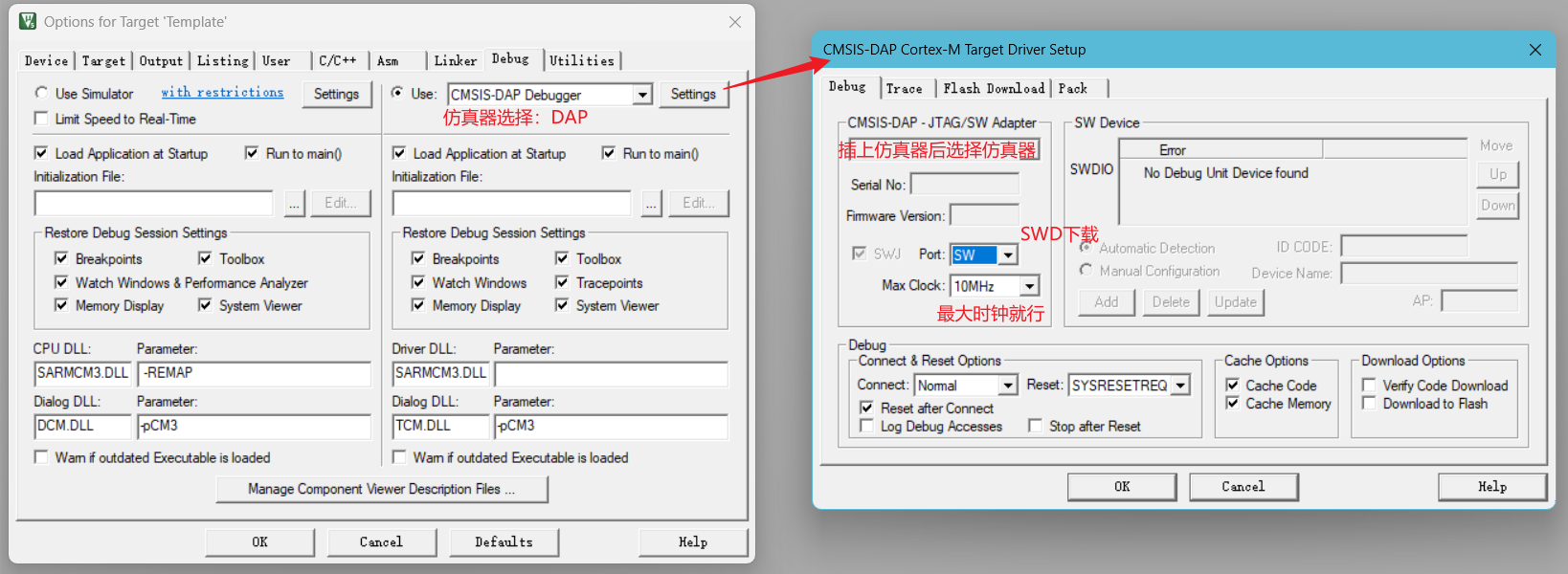The width and height of the screenshot is (1568, 574).
Task: Toggle Reset after Connect checkbox
Action: click(x=866, y=408)
